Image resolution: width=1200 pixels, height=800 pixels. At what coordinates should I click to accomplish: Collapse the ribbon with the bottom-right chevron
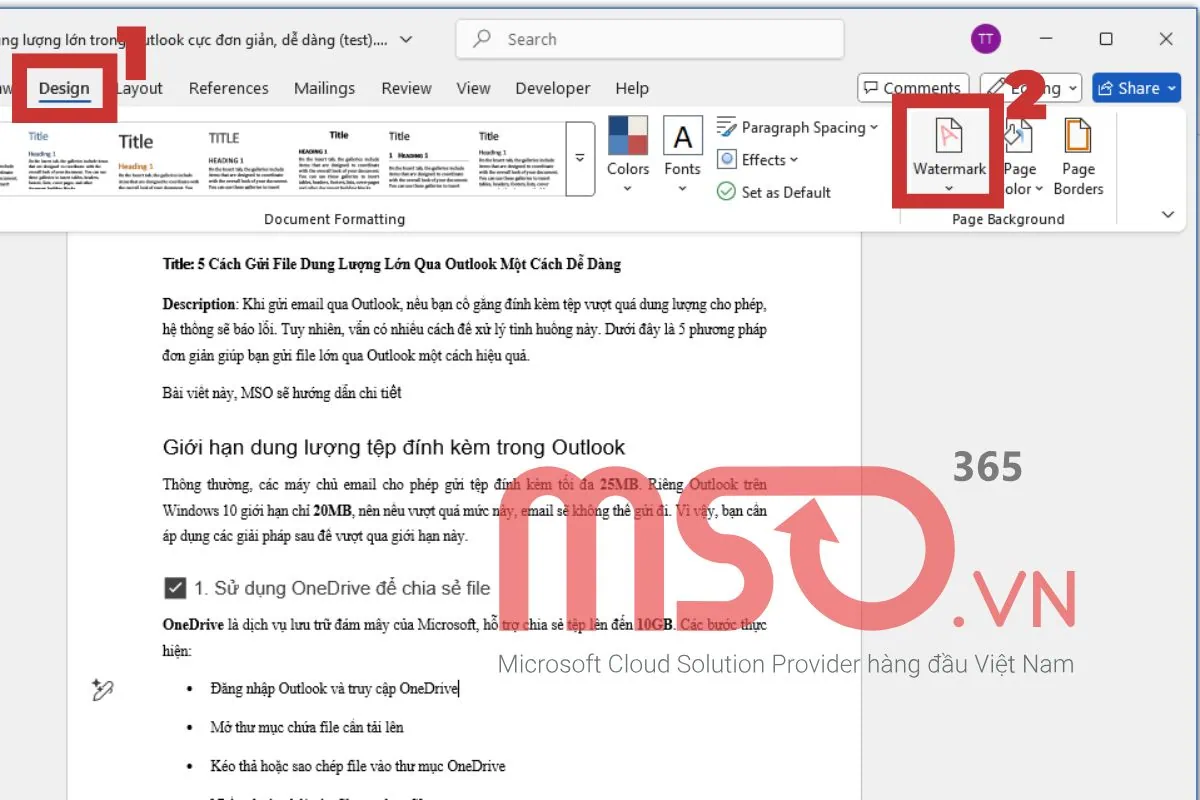[1168, 214]
